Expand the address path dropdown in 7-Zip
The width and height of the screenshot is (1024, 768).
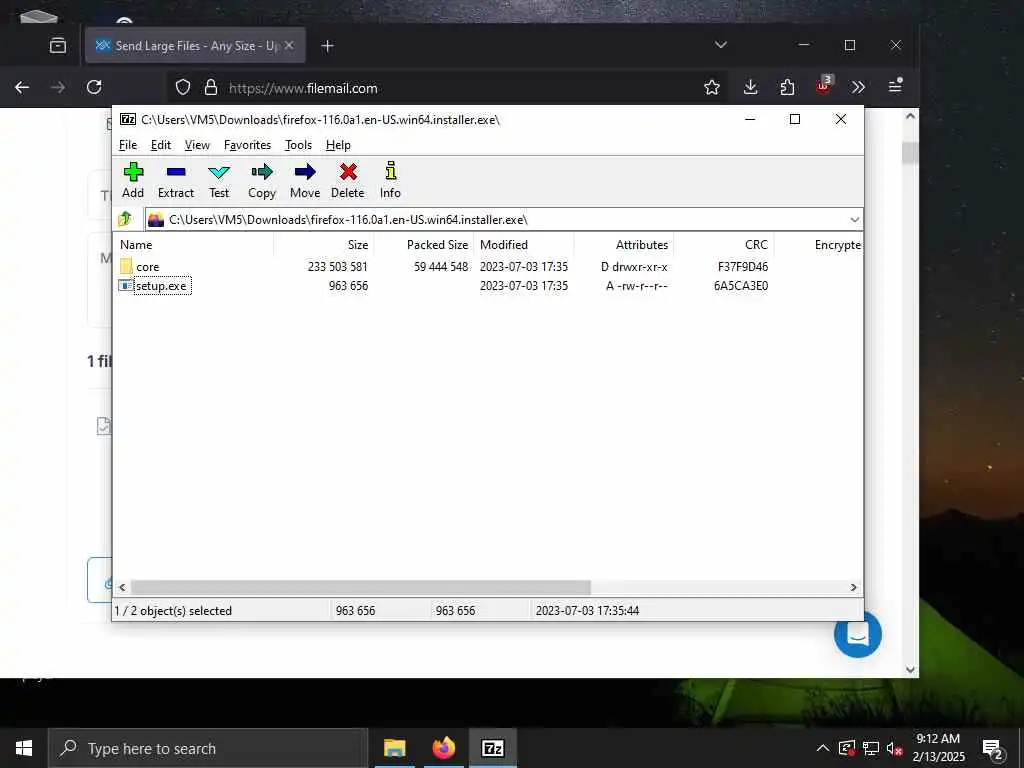click(854, 219)
